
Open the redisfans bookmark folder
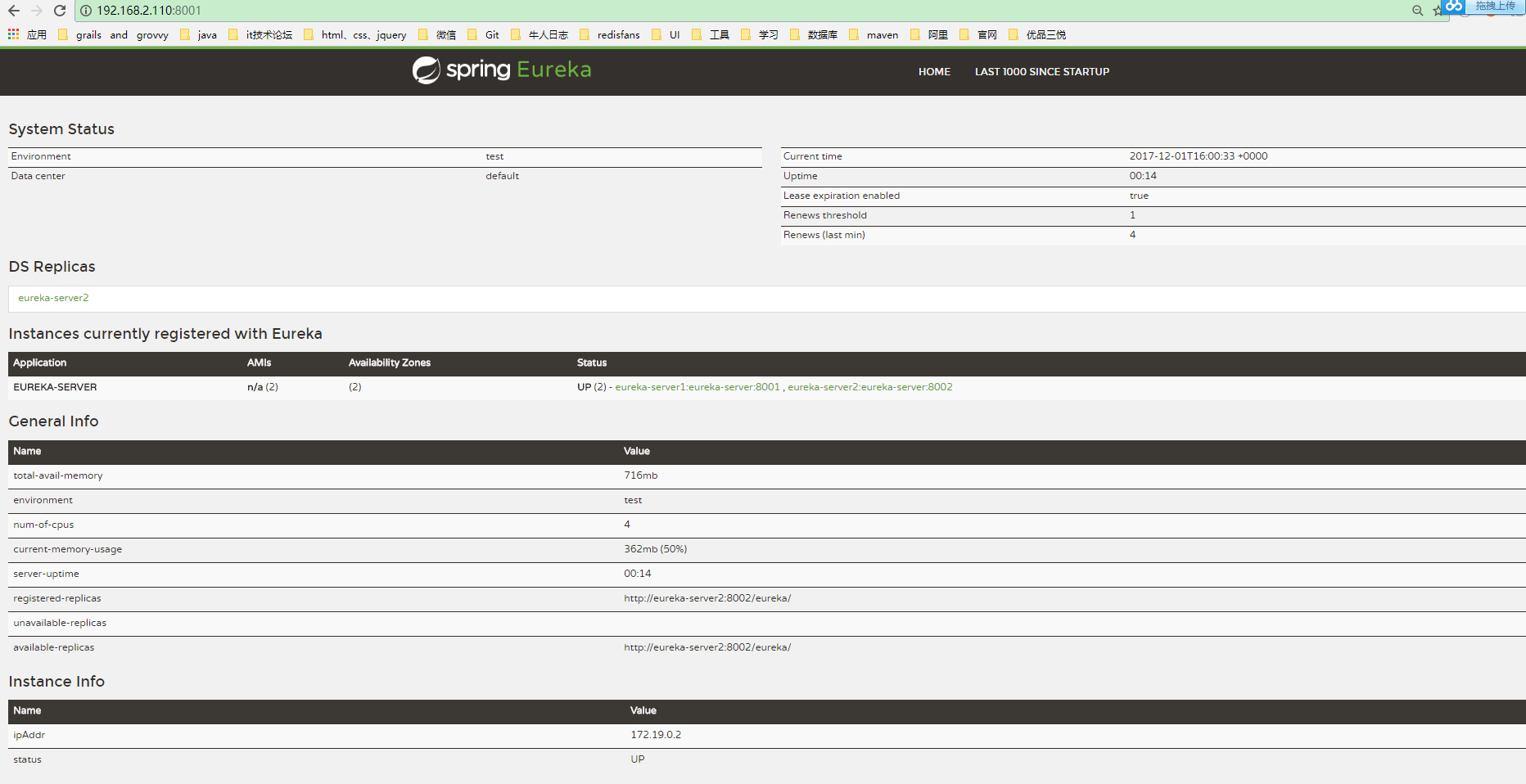pyautogui.click(x=610, y=34)
